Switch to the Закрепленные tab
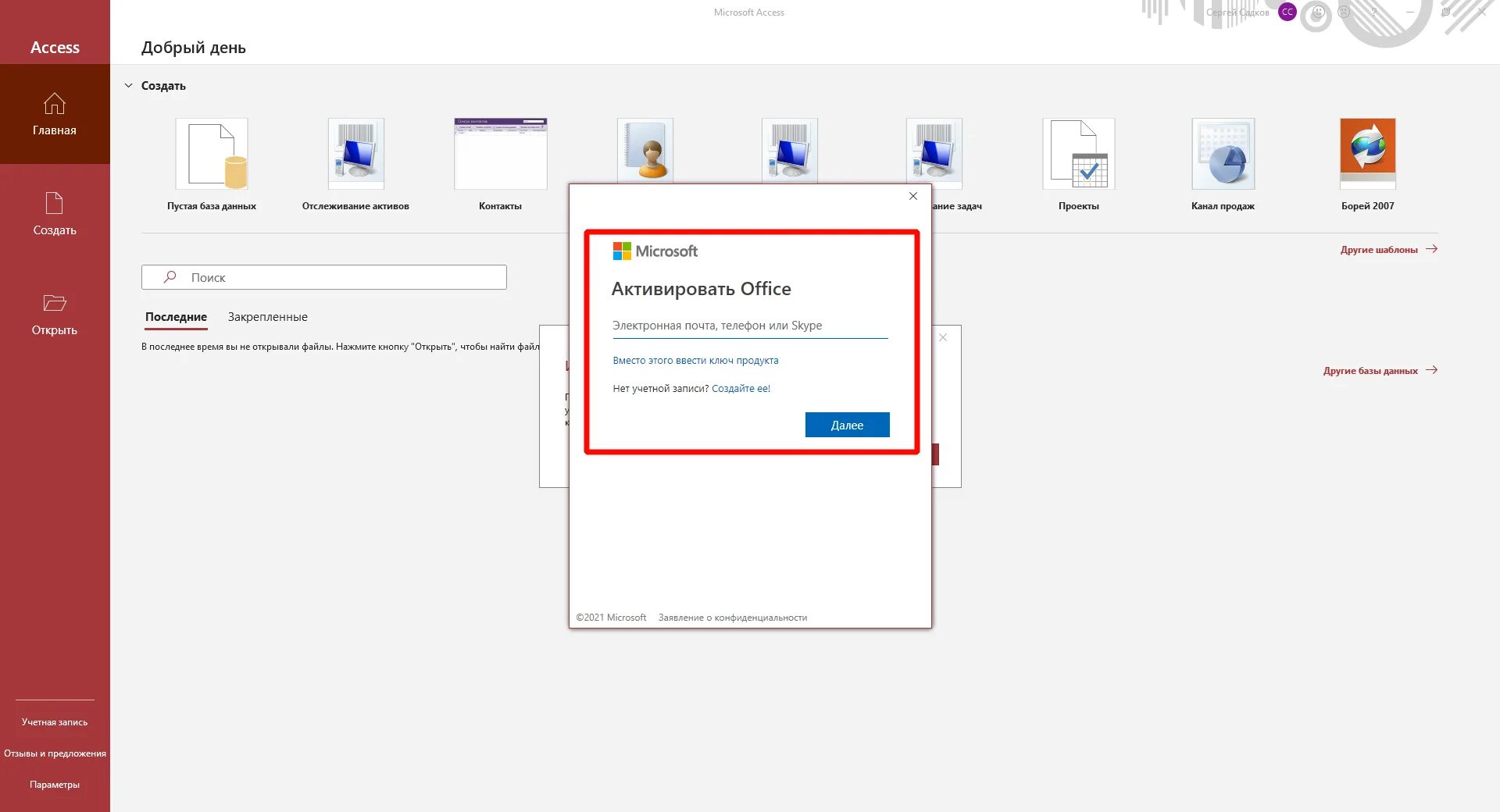 click(x=267, y=317)
